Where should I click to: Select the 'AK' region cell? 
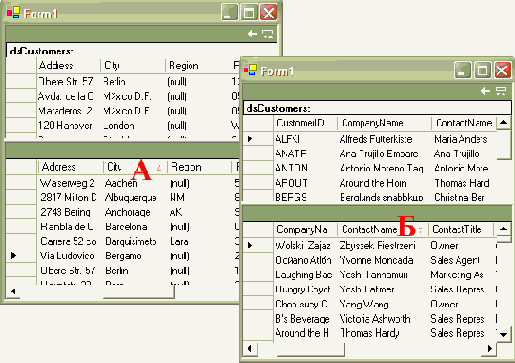tap(199, 212)
